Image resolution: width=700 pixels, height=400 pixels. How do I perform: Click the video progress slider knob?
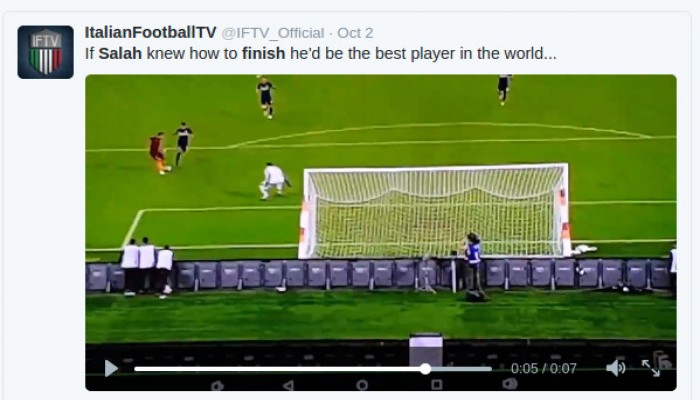425,369
